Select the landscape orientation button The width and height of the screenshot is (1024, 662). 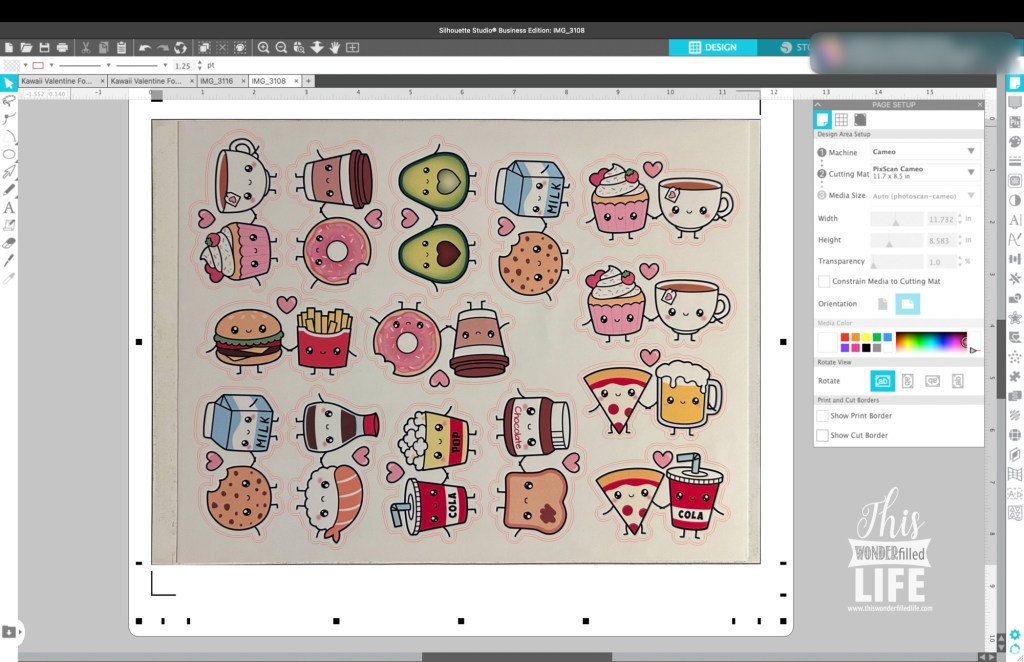point(907,304)
